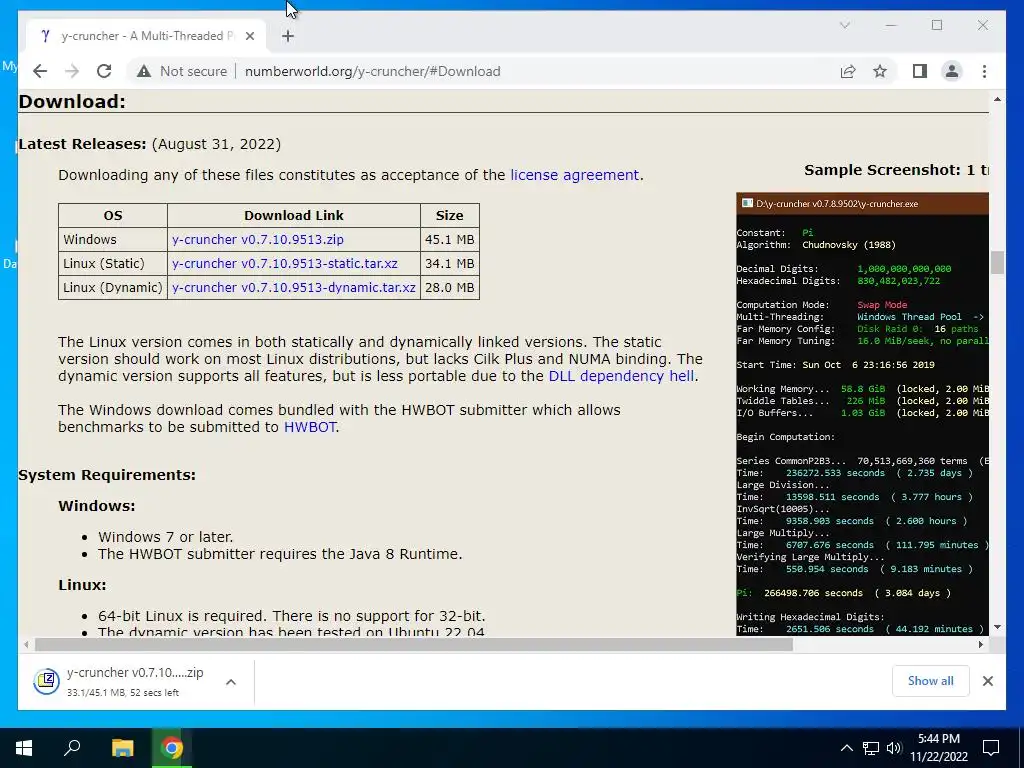Show hidden system tray icons
The width and height of the screenshot is (1024, 768).
[x=846, y=748]
